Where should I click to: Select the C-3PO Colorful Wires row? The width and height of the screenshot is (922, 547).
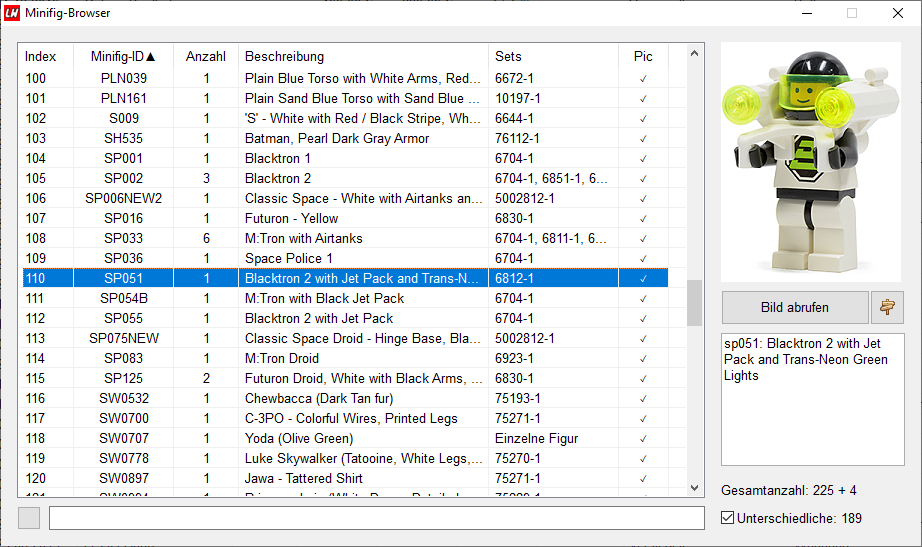tap(345, 418)
